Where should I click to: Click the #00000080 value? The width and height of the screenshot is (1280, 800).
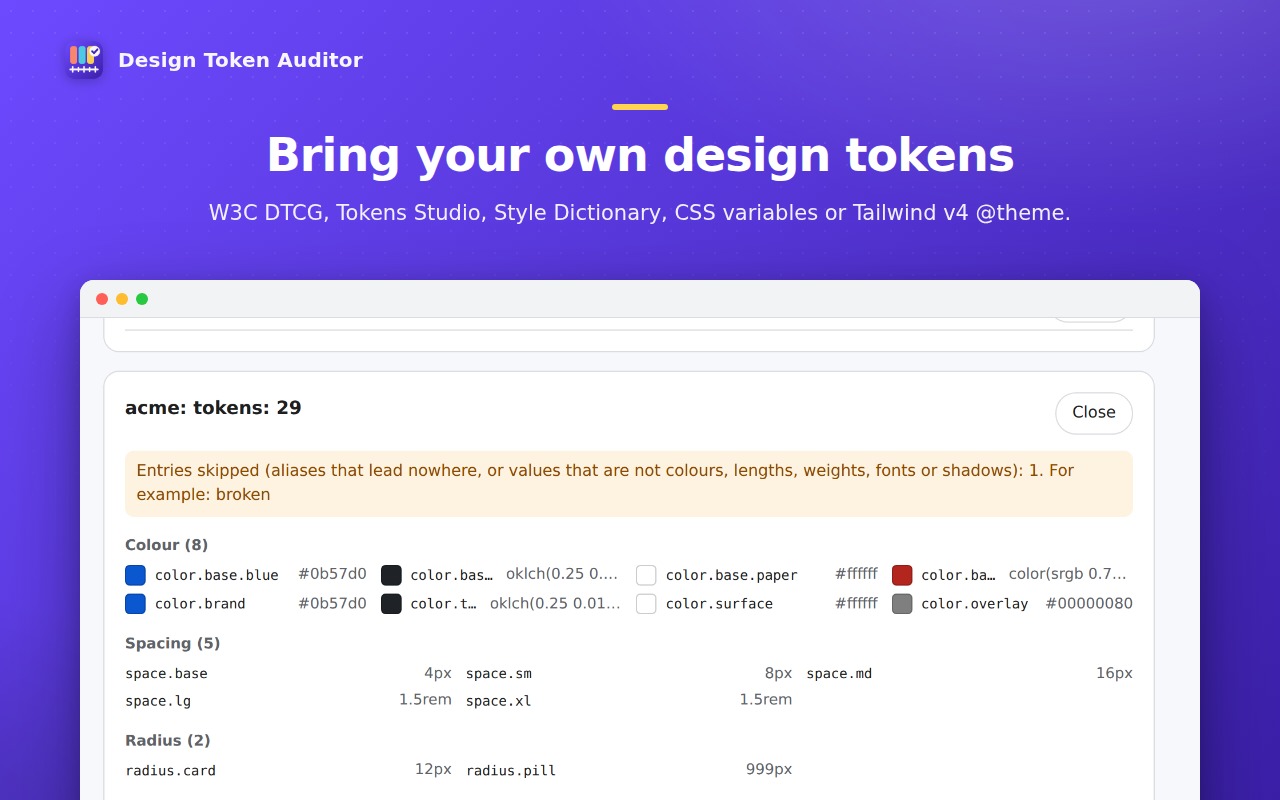point(1089,604)
